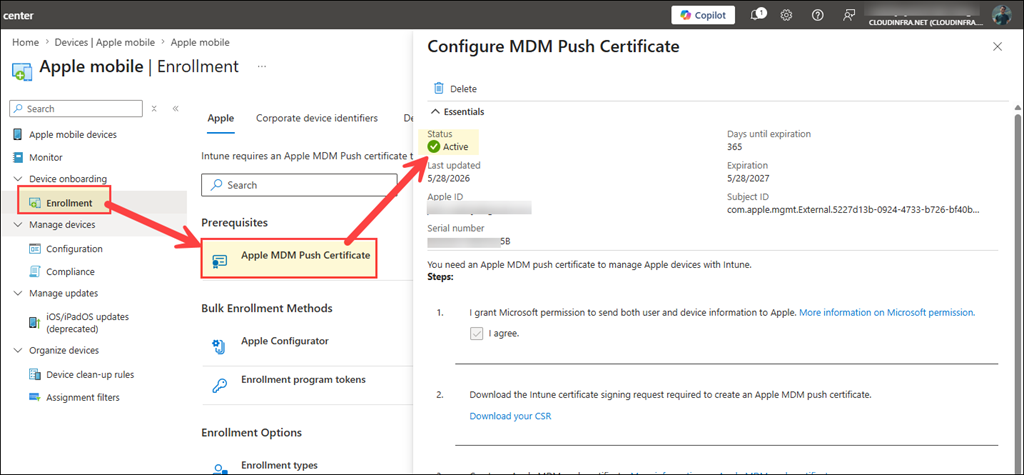
Task: Open the ellipsis menu beside Enrollment title
Action: tap(262, 67)
